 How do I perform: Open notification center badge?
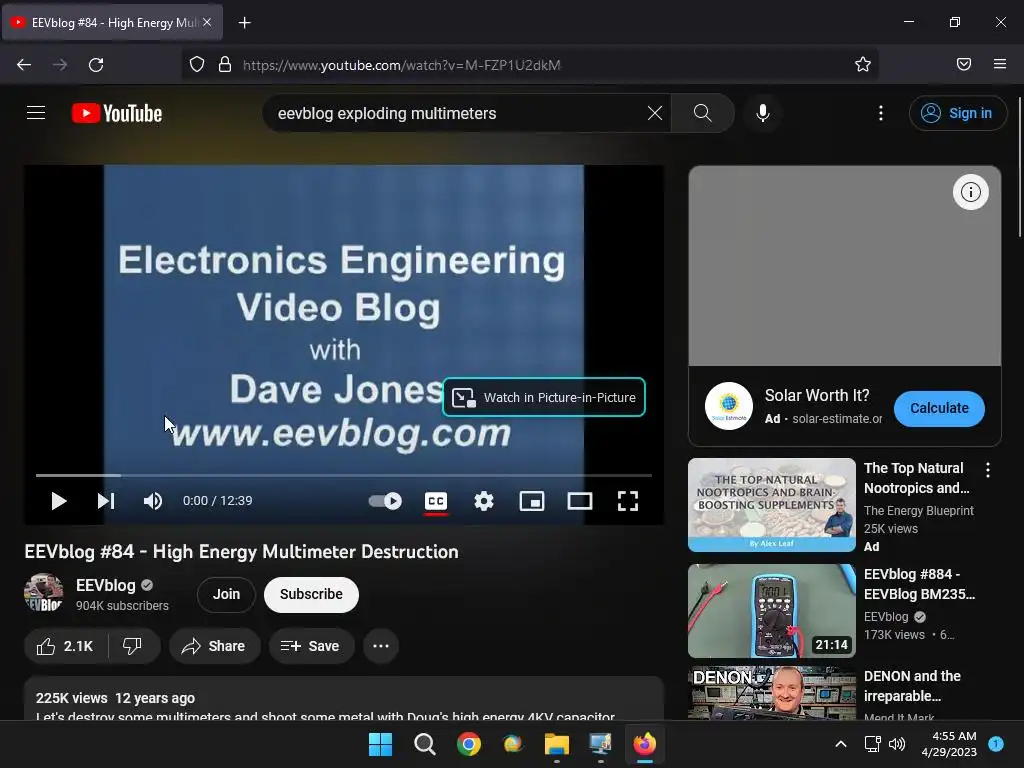coord(996,743)
